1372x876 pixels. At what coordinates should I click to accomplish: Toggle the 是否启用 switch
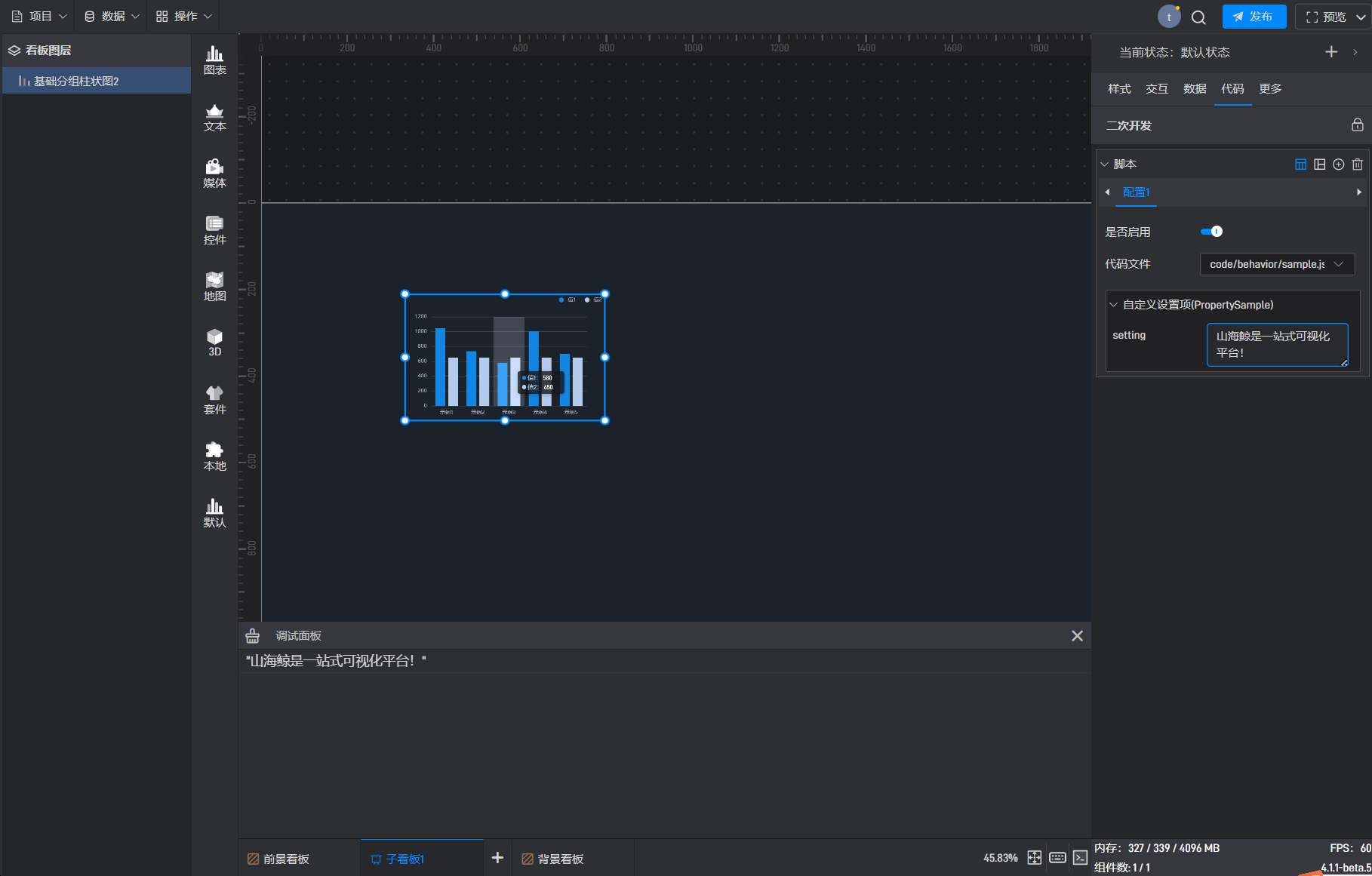click(1211, 232)
